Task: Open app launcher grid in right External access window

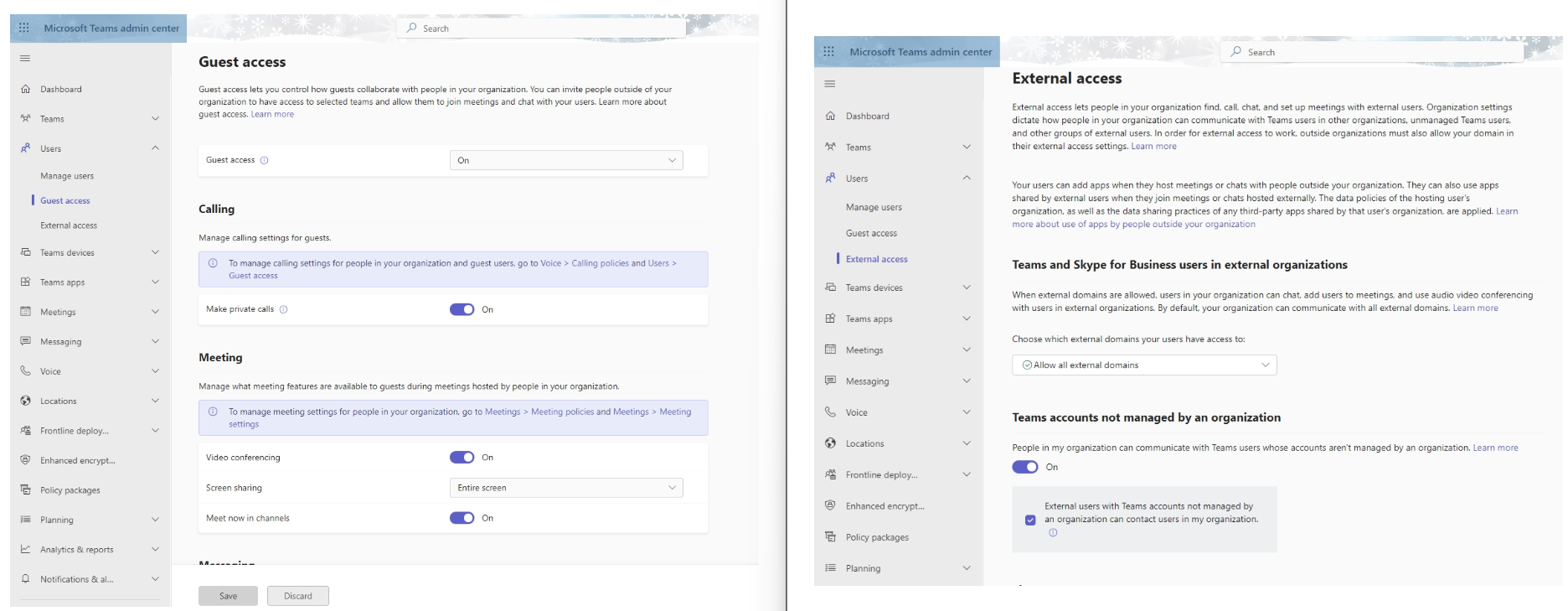Action: (x=828, y=51)
